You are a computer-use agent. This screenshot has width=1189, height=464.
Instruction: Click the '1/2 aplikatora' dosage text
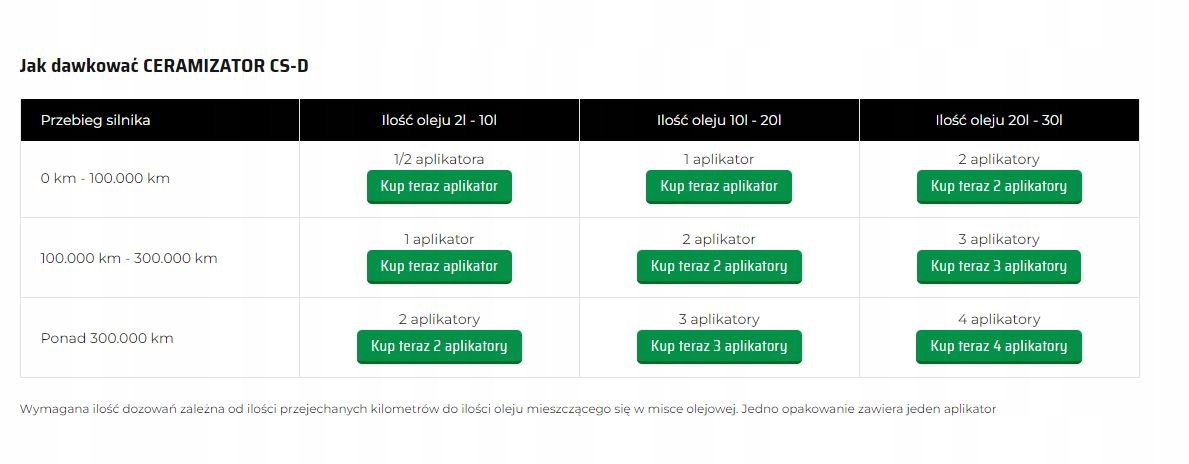click(x=438, y=159)
